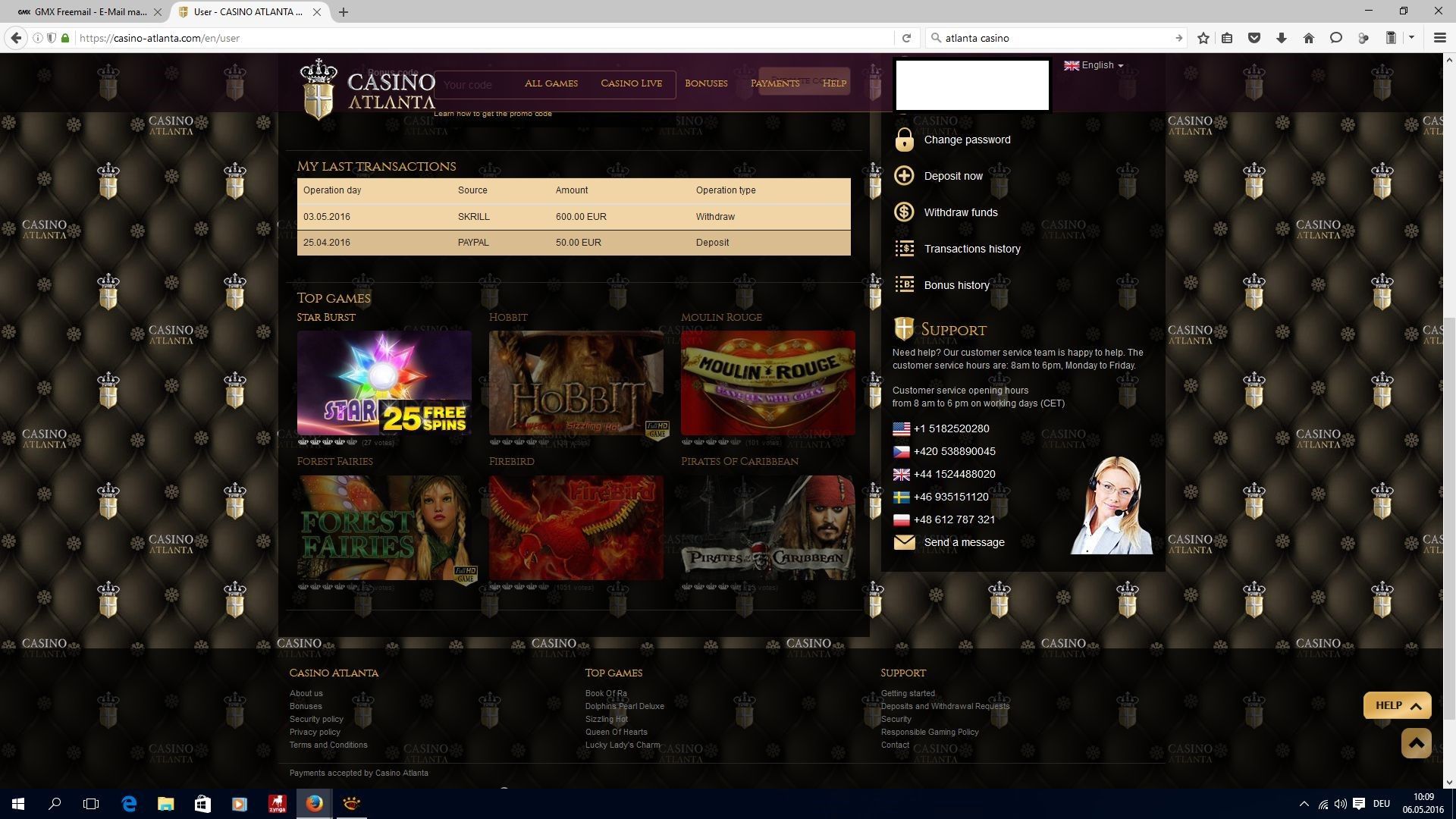Open the Hobbit game thumbnail
Viewport: 1456px width, 819px height.
point(576,382)
